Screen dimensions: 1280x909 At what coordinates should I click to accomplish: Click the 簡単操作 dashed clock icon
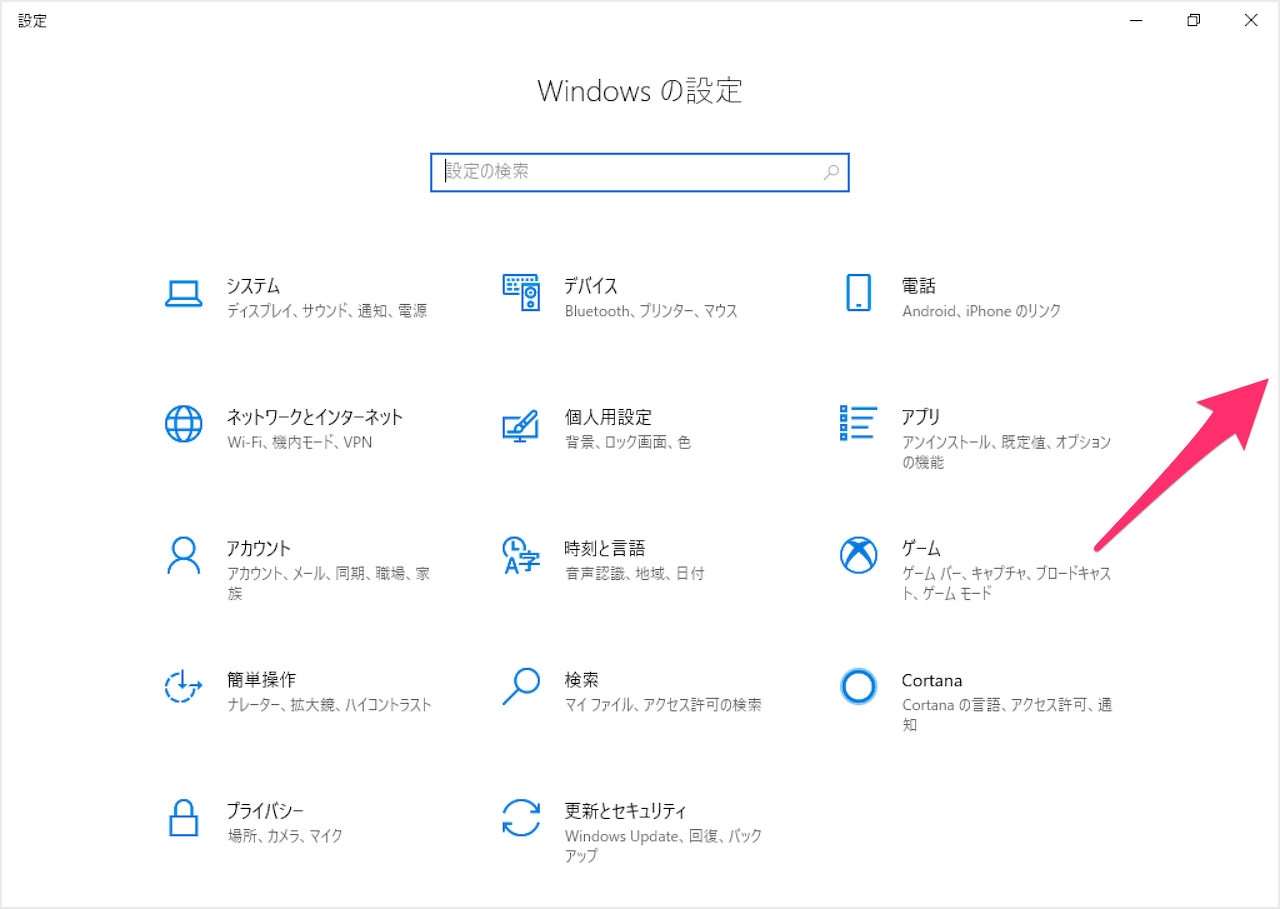(184, 686)
